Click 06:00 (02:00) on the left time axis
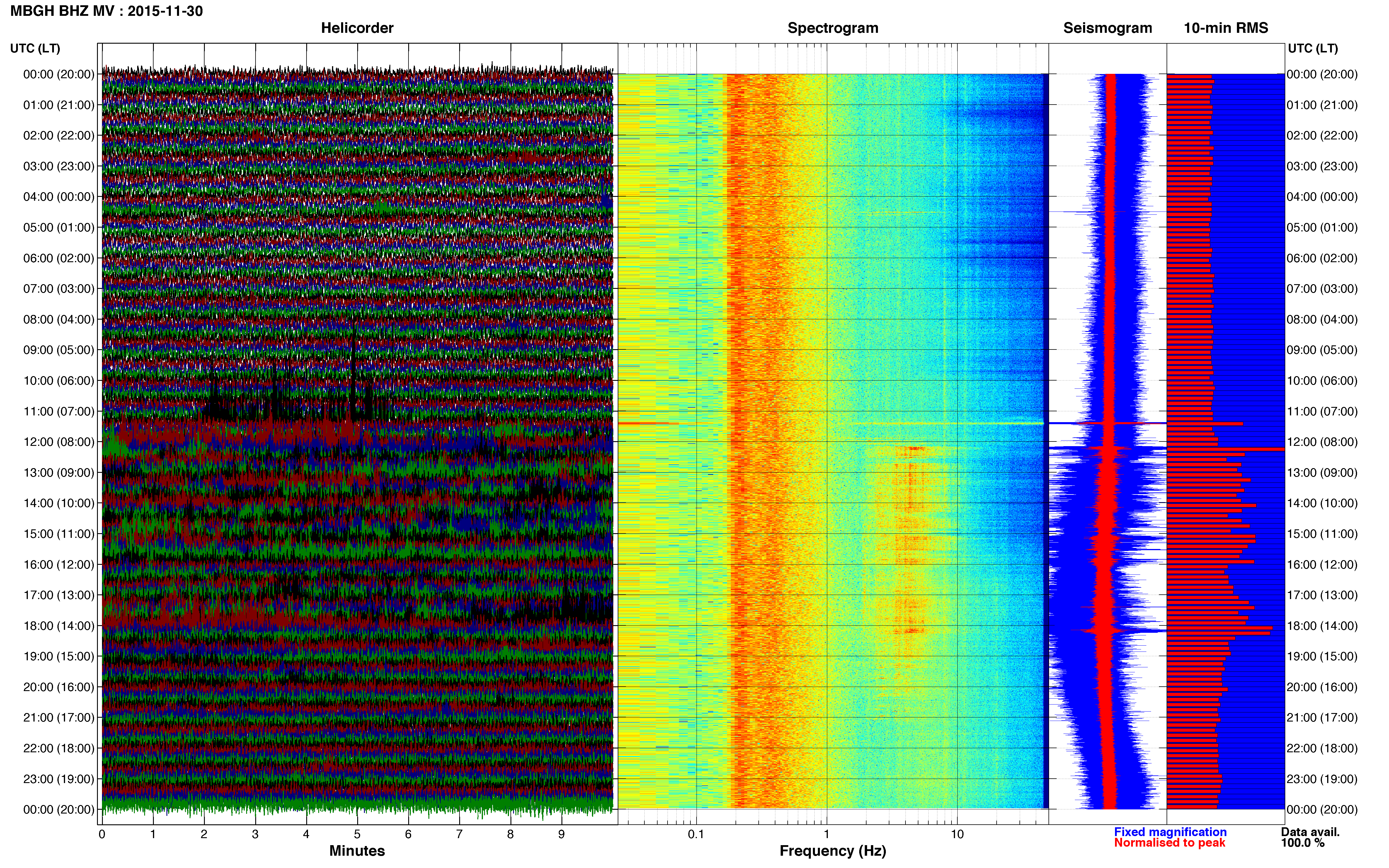The image size is (1389, 868). (59, 258)
